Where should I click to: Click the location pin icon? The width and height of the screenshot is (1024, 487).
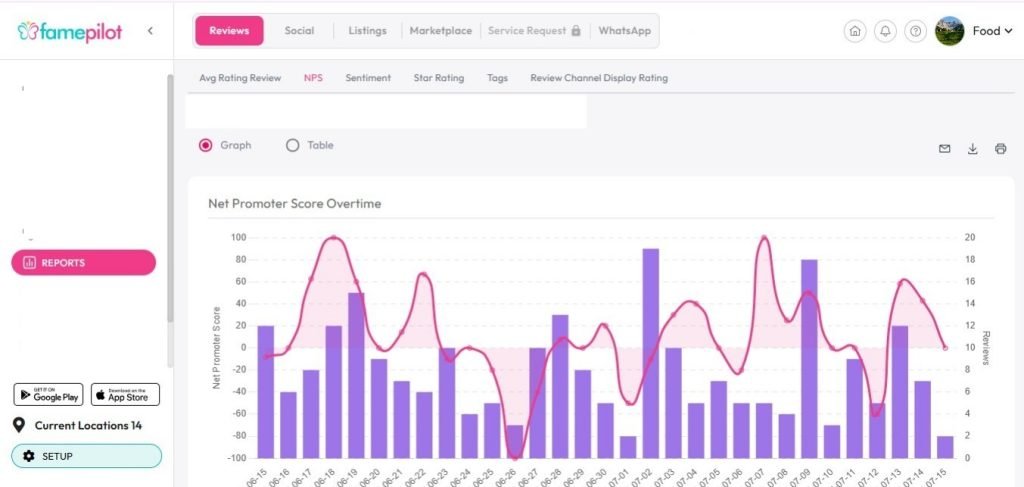coord(19,426)
